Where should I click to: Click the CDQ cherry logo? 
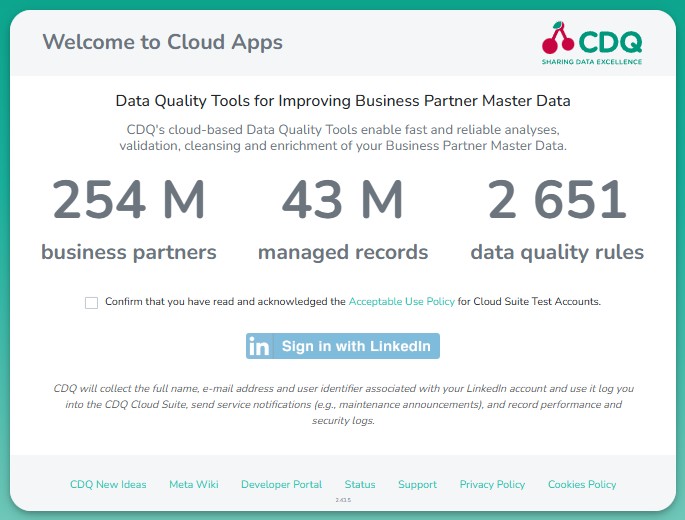(x=592, y=43)
